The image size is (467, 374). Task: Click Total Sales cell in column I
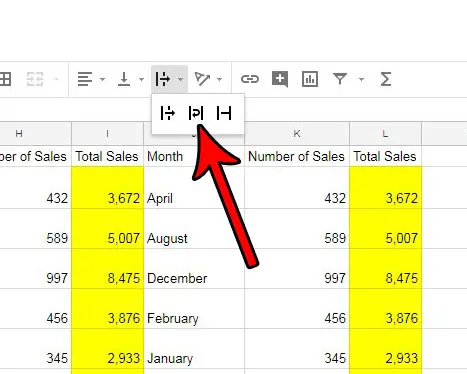pos(108,156)
